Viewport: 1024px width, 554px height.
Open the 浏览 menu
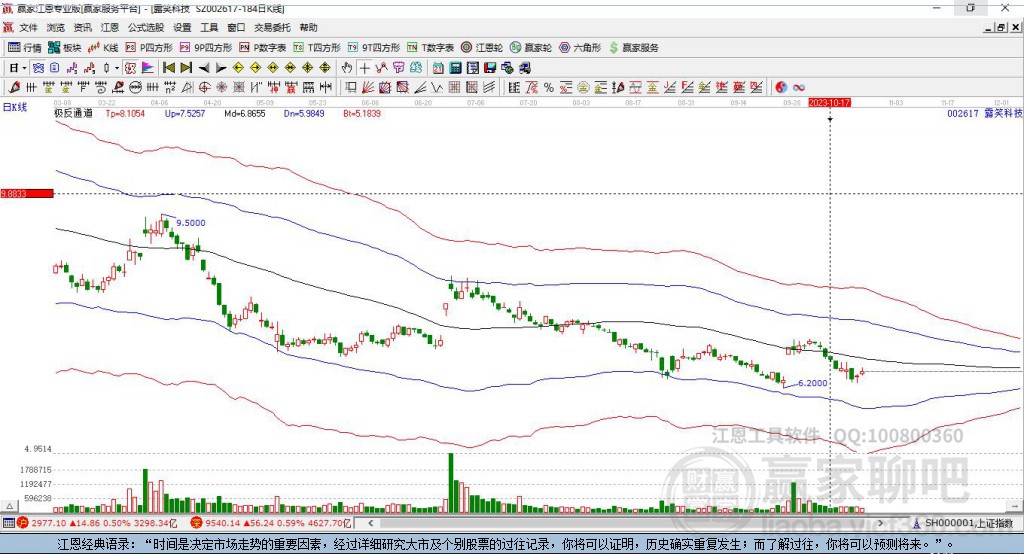(x=56, y=27)
